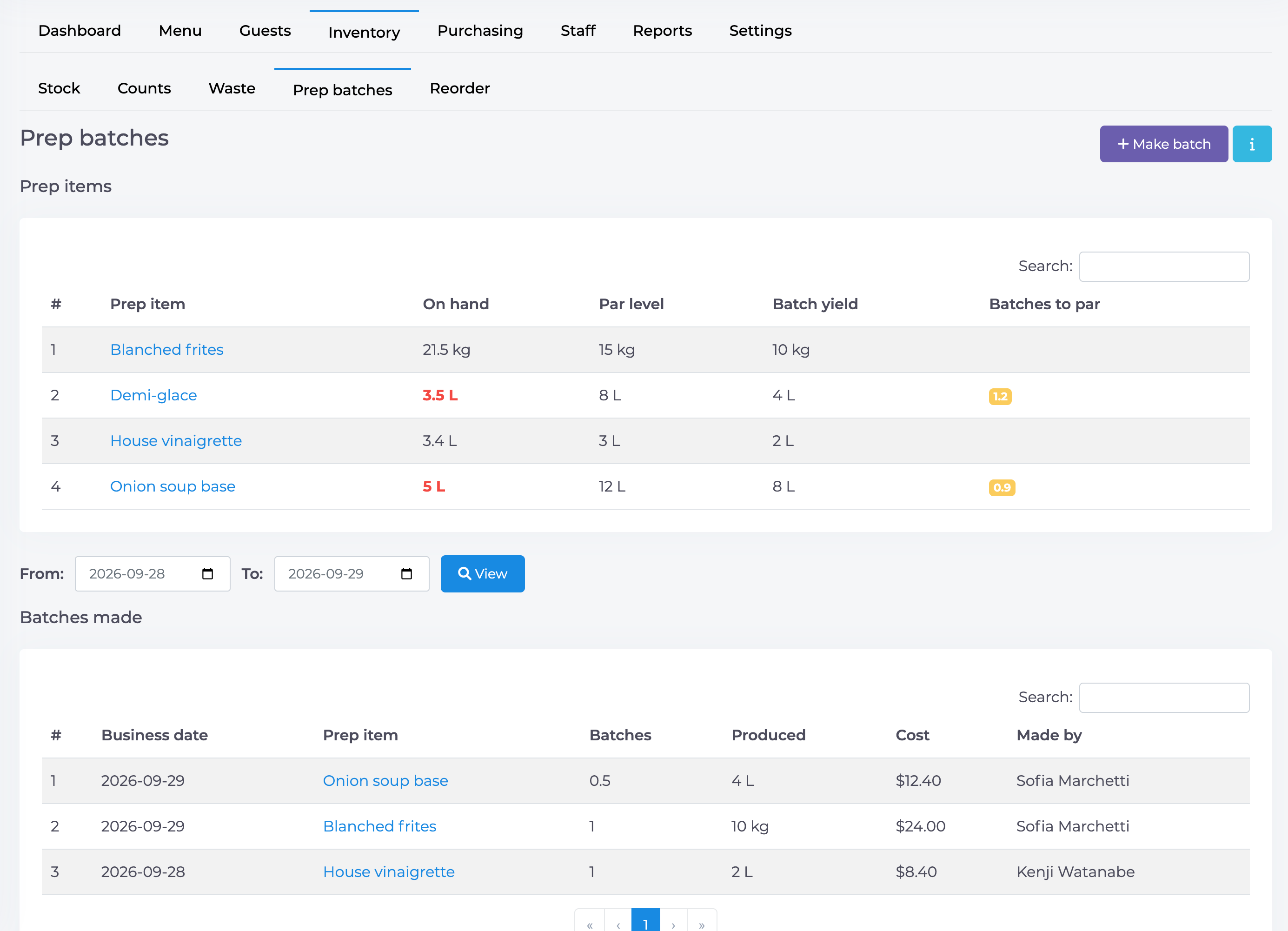Switch to the Counts sub-tab

pos(144,89)
